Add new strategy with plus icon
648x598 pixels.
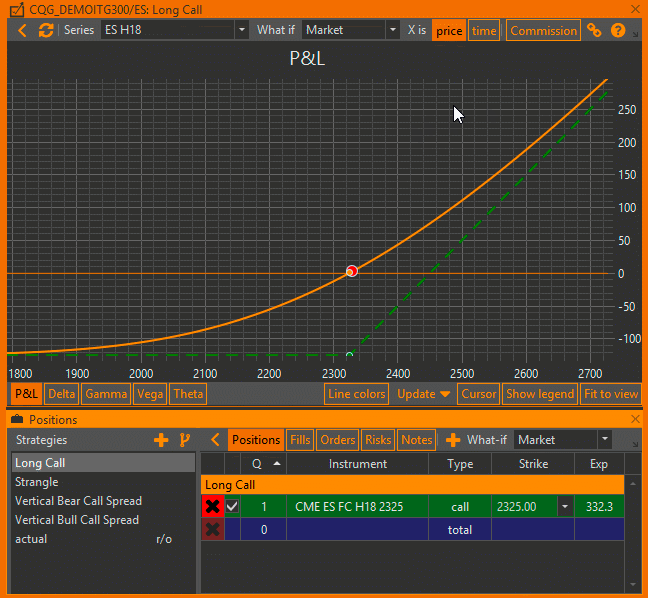[x=161, y=440]
